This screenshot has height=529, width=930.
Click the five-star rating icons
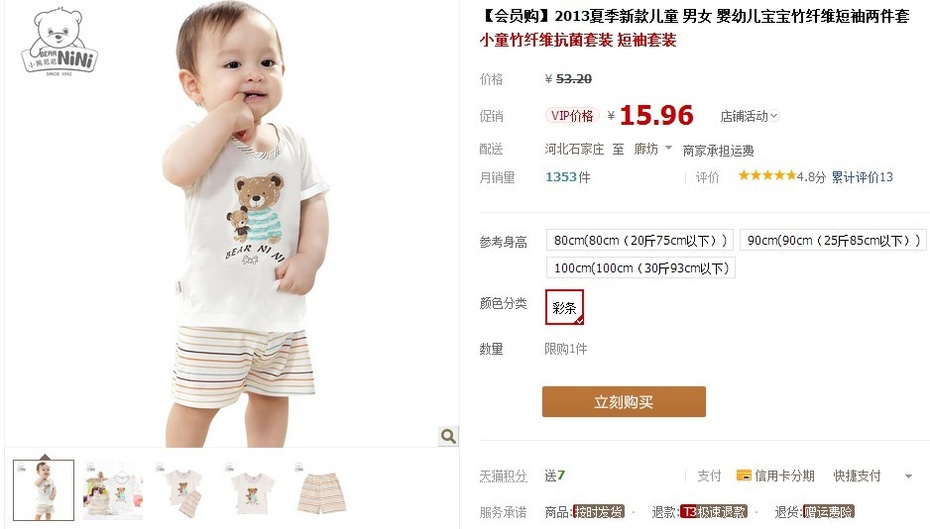click(x=767, y=176)
